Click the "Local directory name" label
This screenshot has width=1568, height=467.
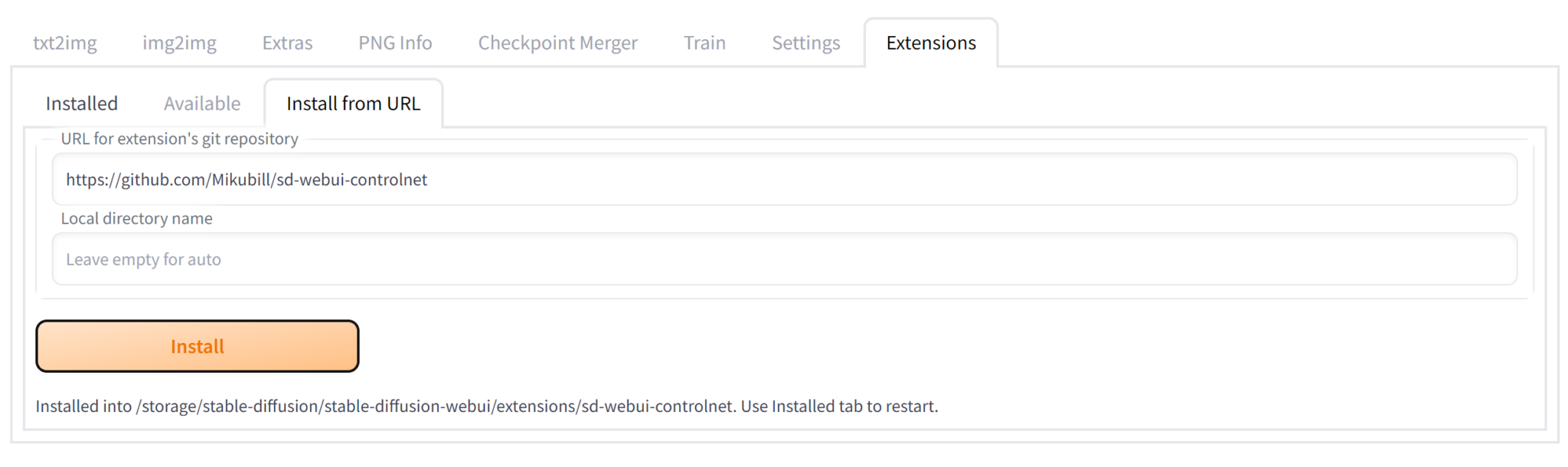point(136,218)
